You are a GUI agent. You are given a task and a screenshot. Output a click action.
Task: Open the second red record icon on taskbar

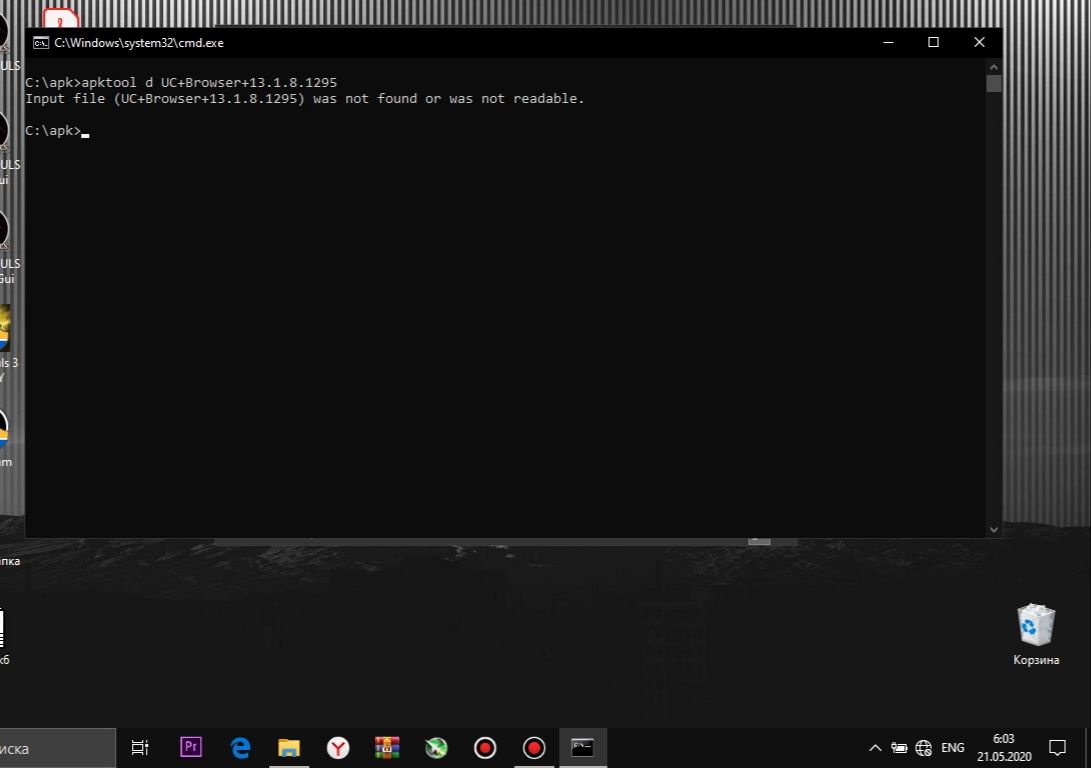[534, 748]
